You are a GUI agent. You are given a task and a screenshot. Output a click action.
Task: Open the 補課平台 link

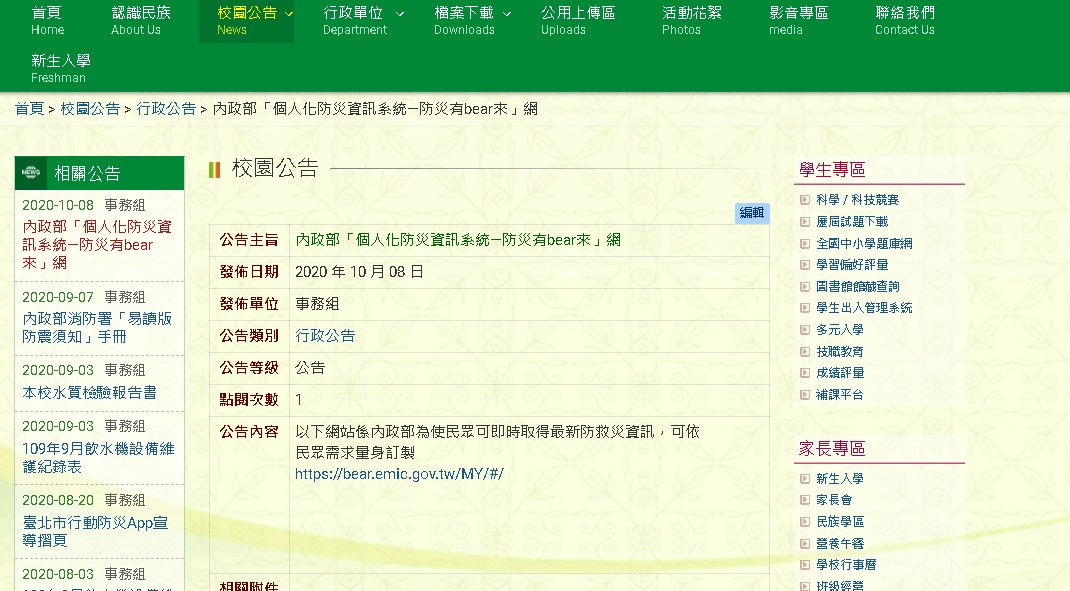click(x=839, y=394)
